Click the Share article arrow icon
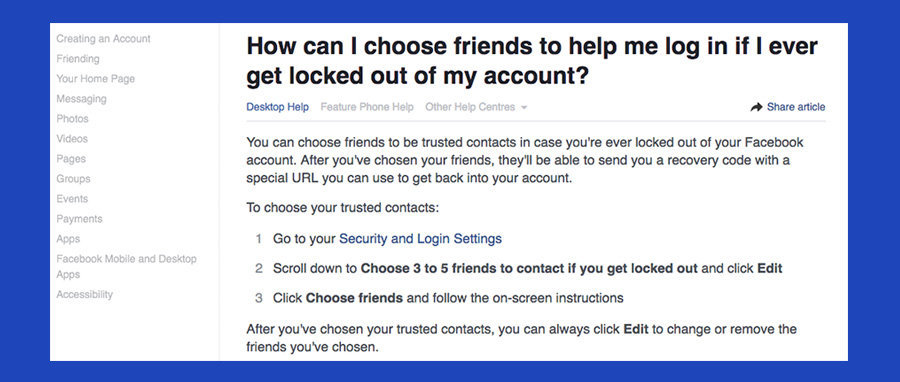This screenshot has width=900, height=382. point(756,107)
